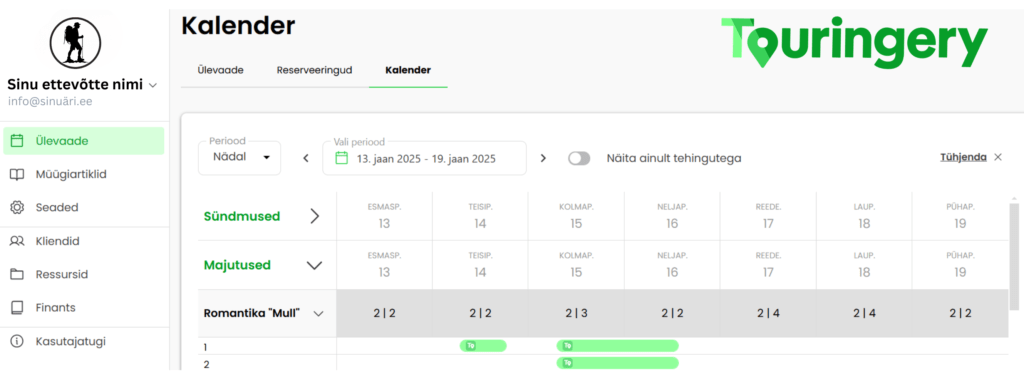Go to the previous week arrow
The height and width of the screenshot is (379, 1024).
click(306, 158)
